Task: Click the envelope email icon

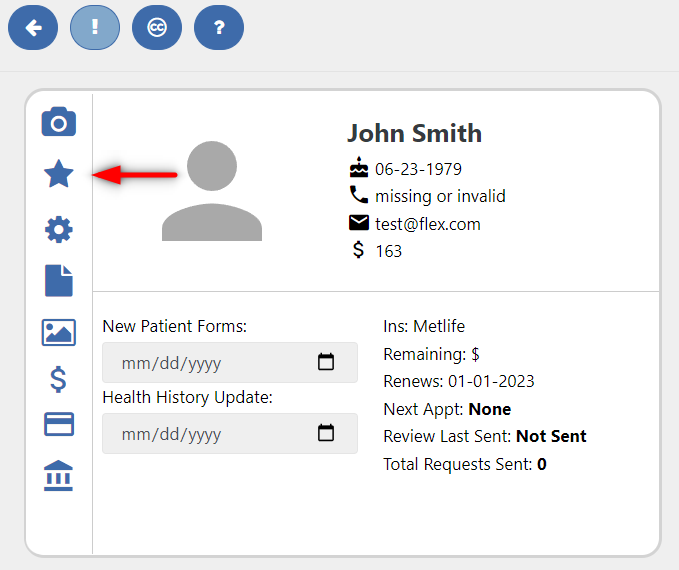Action: click(359, 223)
